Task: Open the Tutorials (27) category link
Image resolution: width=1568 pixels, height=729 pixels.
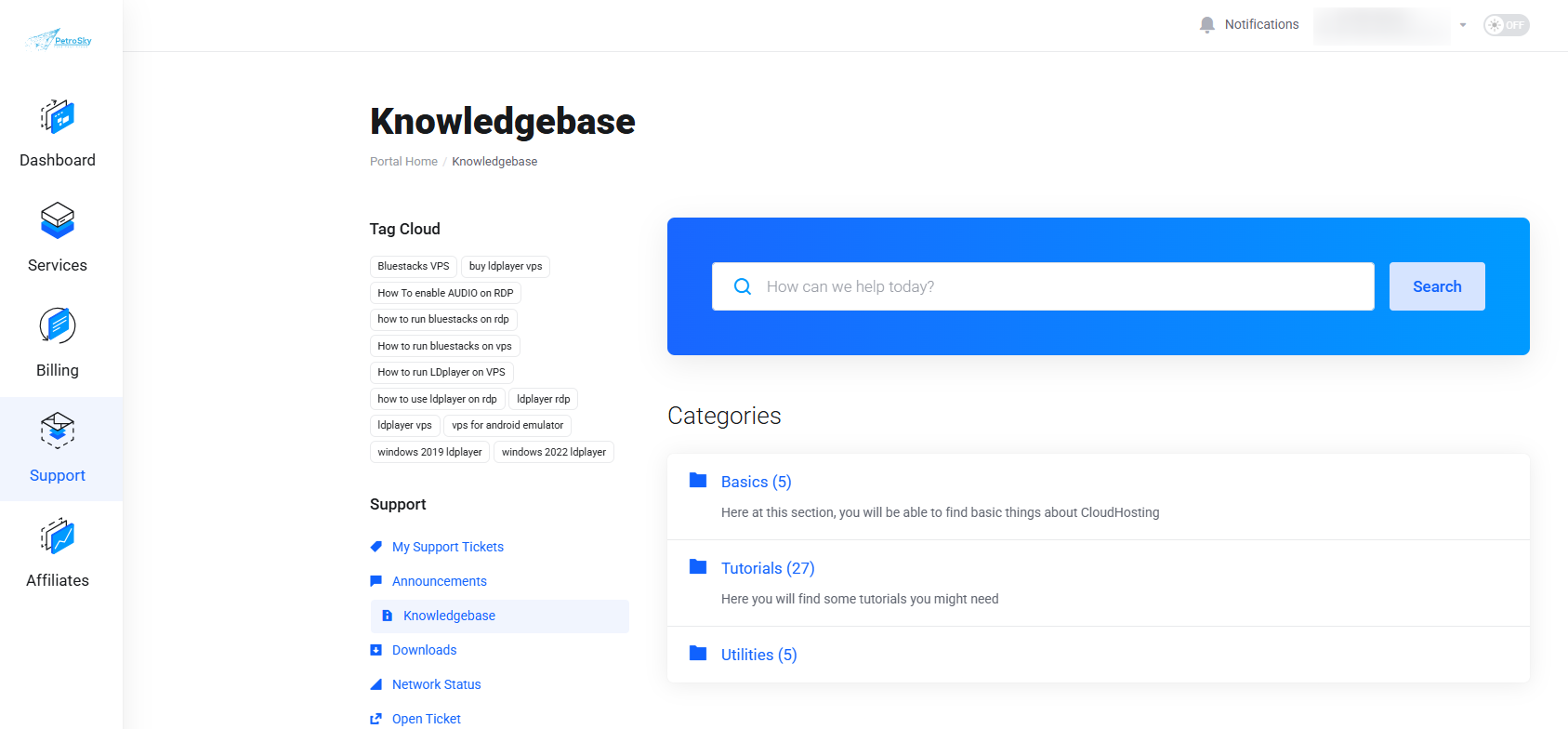Action: coord(768,568)
